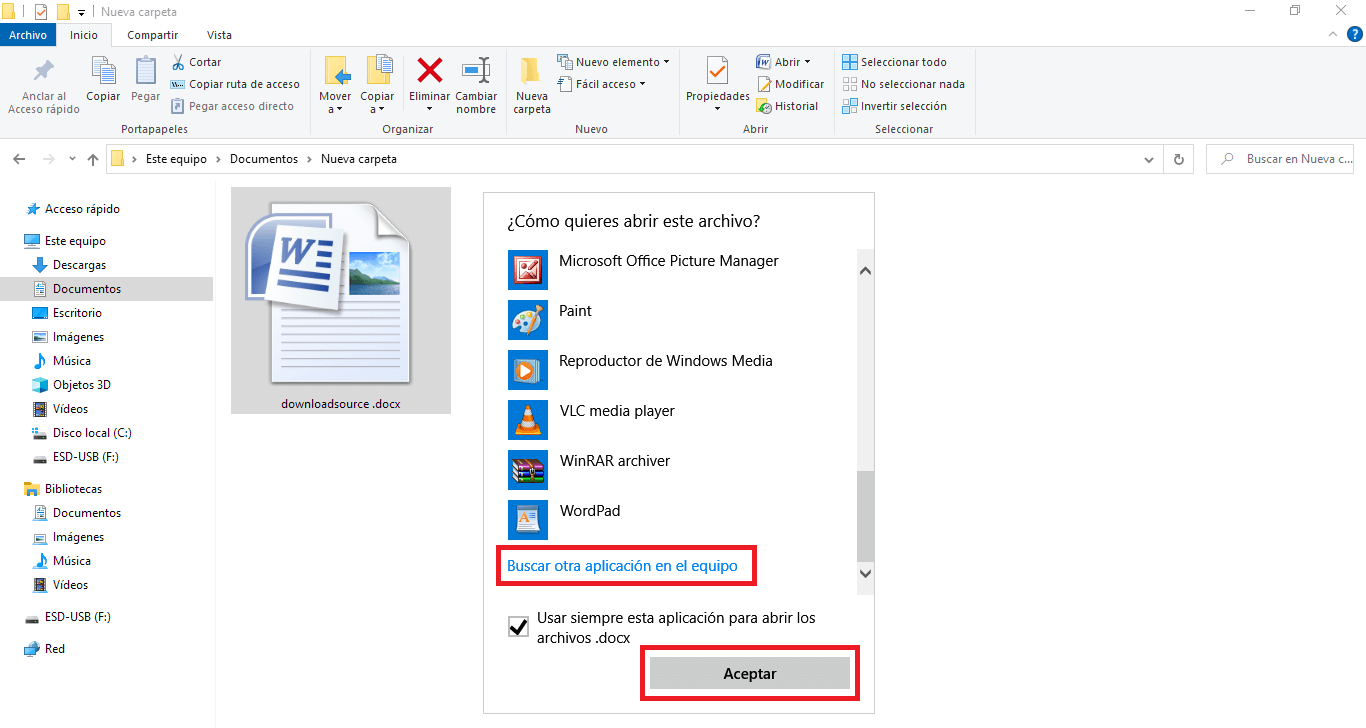Screen dimensions: 1366x728
Task: Open the Archivo menu tab
Action: pyautogui.click(x=28, y=35)
